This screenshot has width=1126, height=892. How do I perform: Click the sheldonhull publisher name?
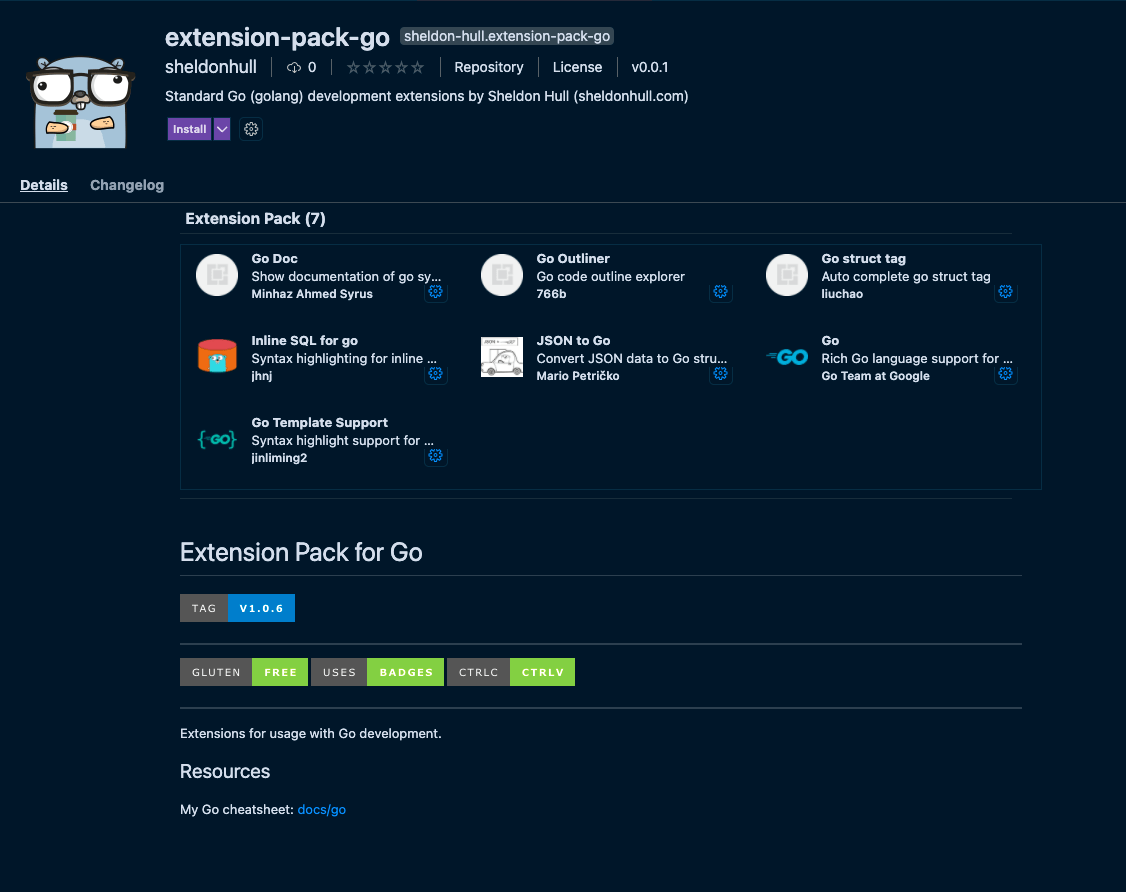211,67
